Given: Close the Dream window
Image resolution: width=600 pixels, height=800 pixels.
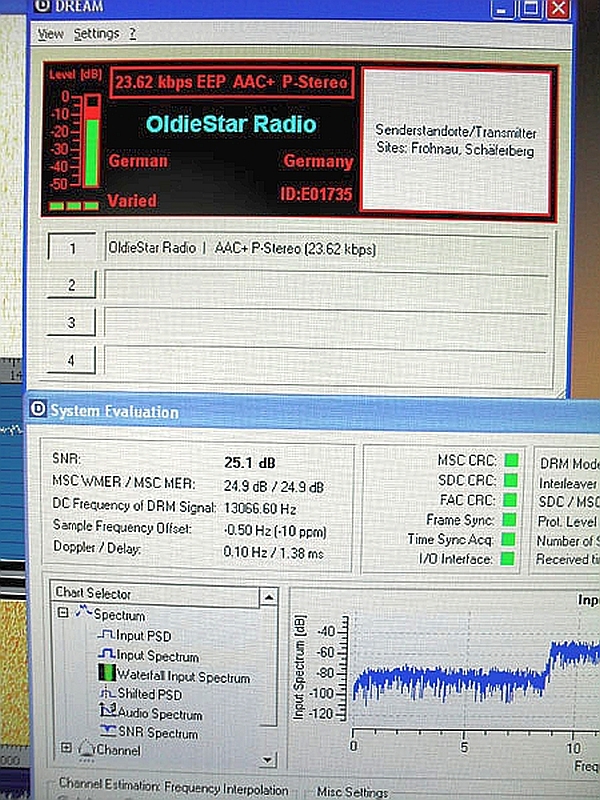Looking at the screenshot, I should (x=558, y=9).
